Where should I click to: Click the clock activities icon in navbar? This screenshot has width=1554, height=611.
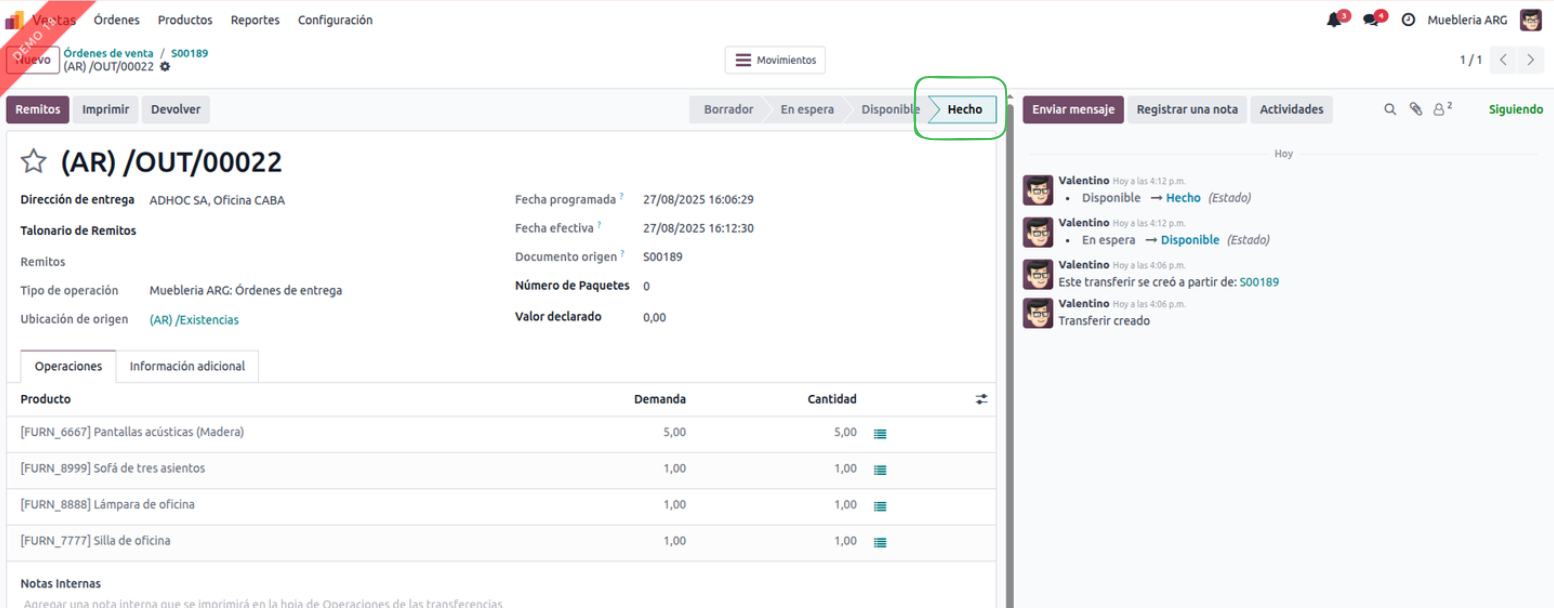click(1408, 20)
